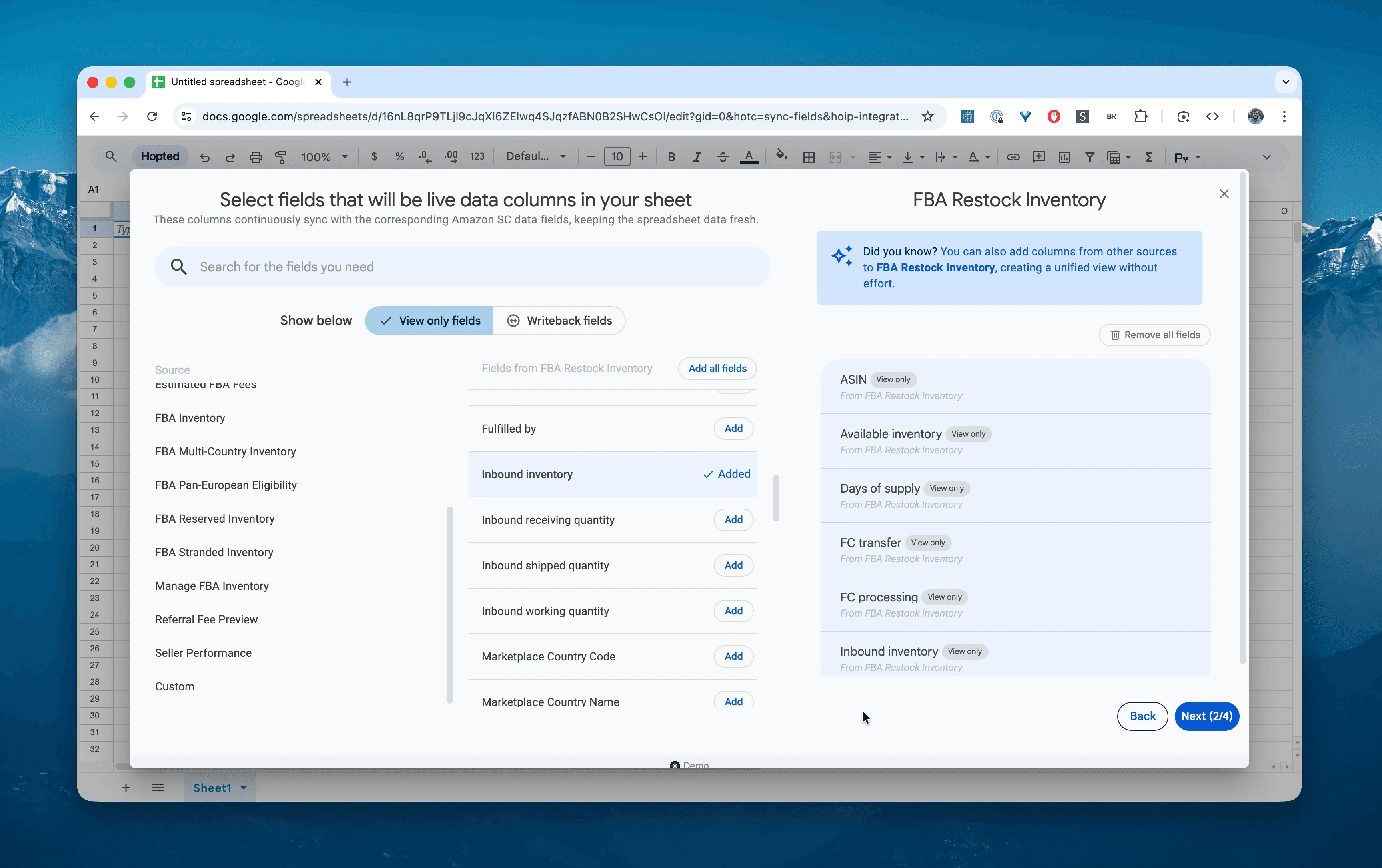The height and width of the screenshot is (868, 1382).
Task: Click the Back button
Action: 1142,716
